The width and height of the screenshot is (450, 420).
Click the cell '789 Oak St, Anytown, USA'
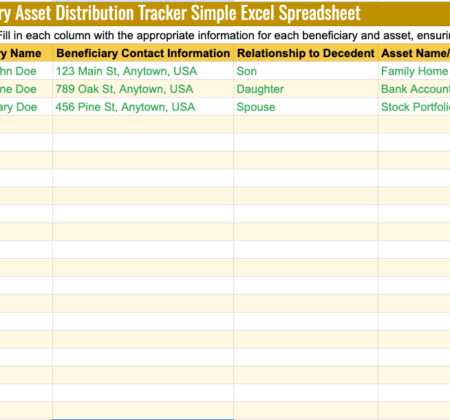(143, 89)
